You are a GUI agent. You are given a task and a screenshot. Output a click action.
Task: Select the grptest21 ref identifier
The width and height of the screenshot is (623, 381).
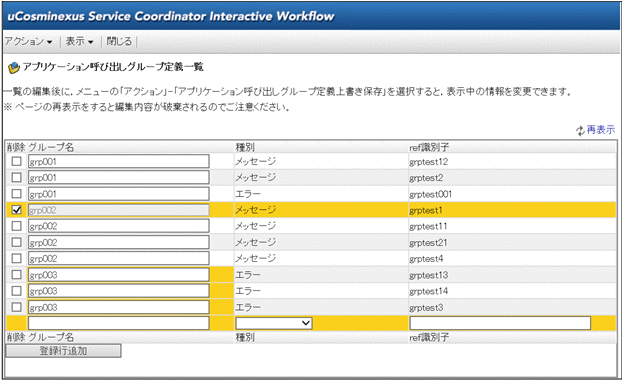coord(428,243)
